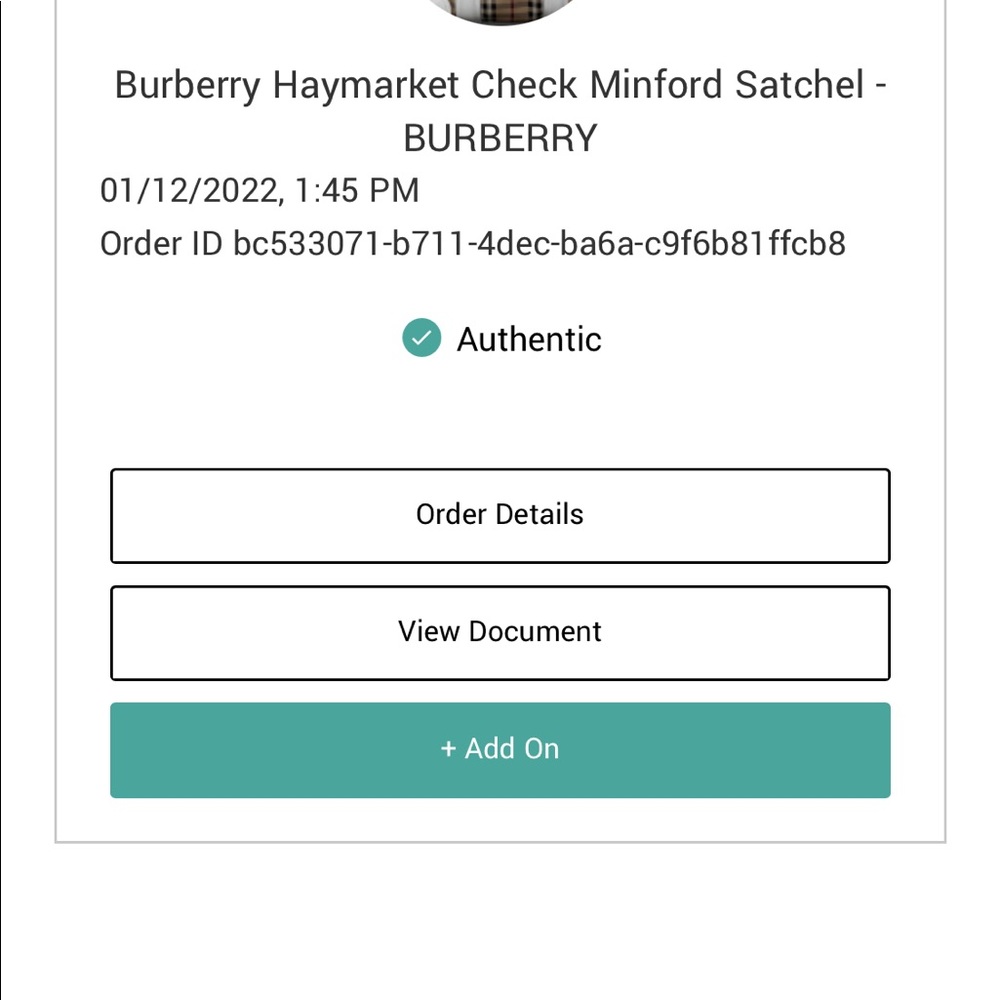Screen dimensions: 1000x1000
Task: Open the circular Burberry product thumbnail
Action: [x=501, y=10]
